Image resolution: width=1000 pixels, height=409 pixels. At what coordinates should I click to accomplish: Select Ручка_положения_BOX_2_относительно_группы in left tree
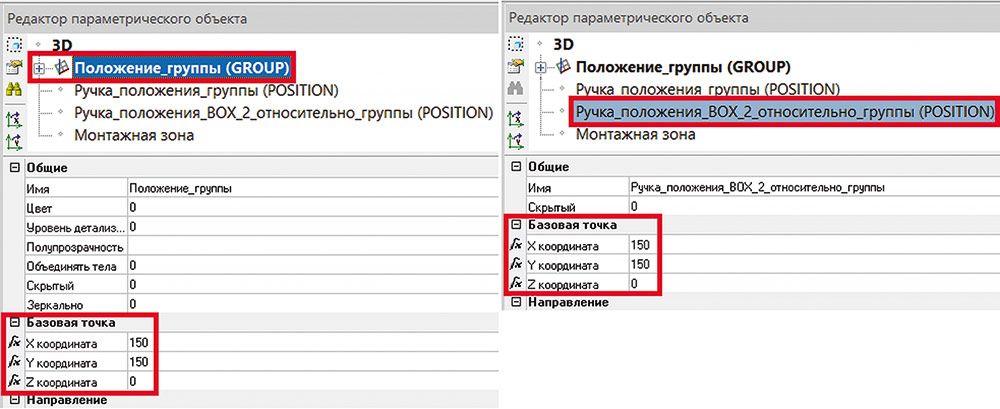(284, 112)
